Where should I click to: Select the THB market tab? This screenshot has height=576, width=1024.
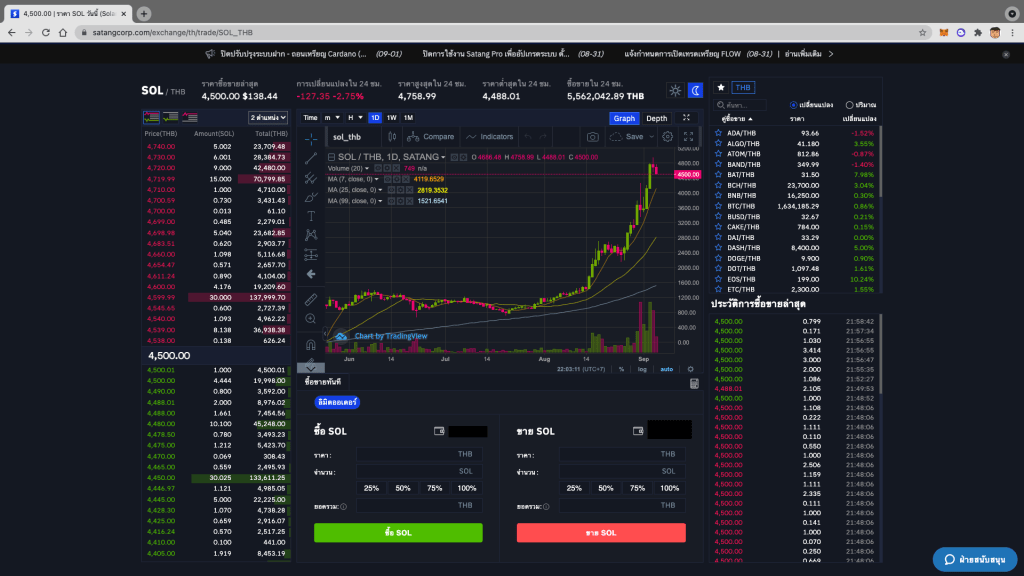click(x=744, y=88)
